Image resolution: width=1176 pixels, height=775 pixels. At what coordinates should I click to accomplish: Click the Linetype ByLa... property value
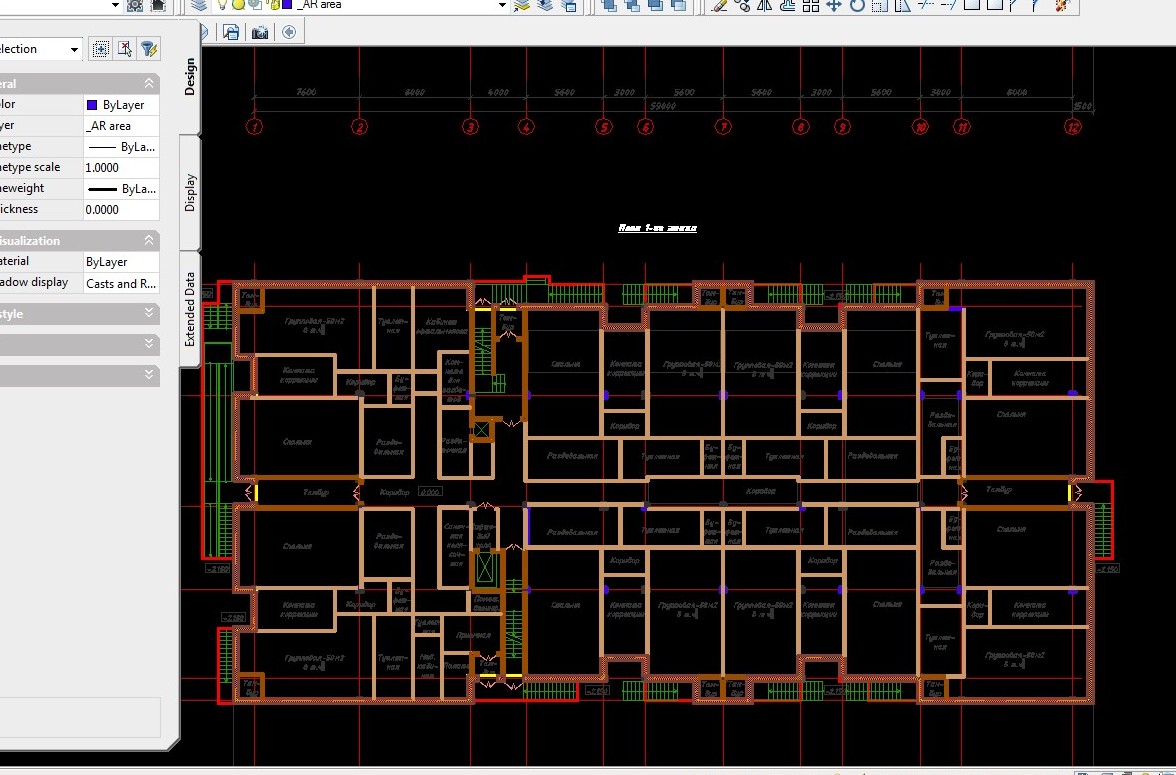click(122, 147)
